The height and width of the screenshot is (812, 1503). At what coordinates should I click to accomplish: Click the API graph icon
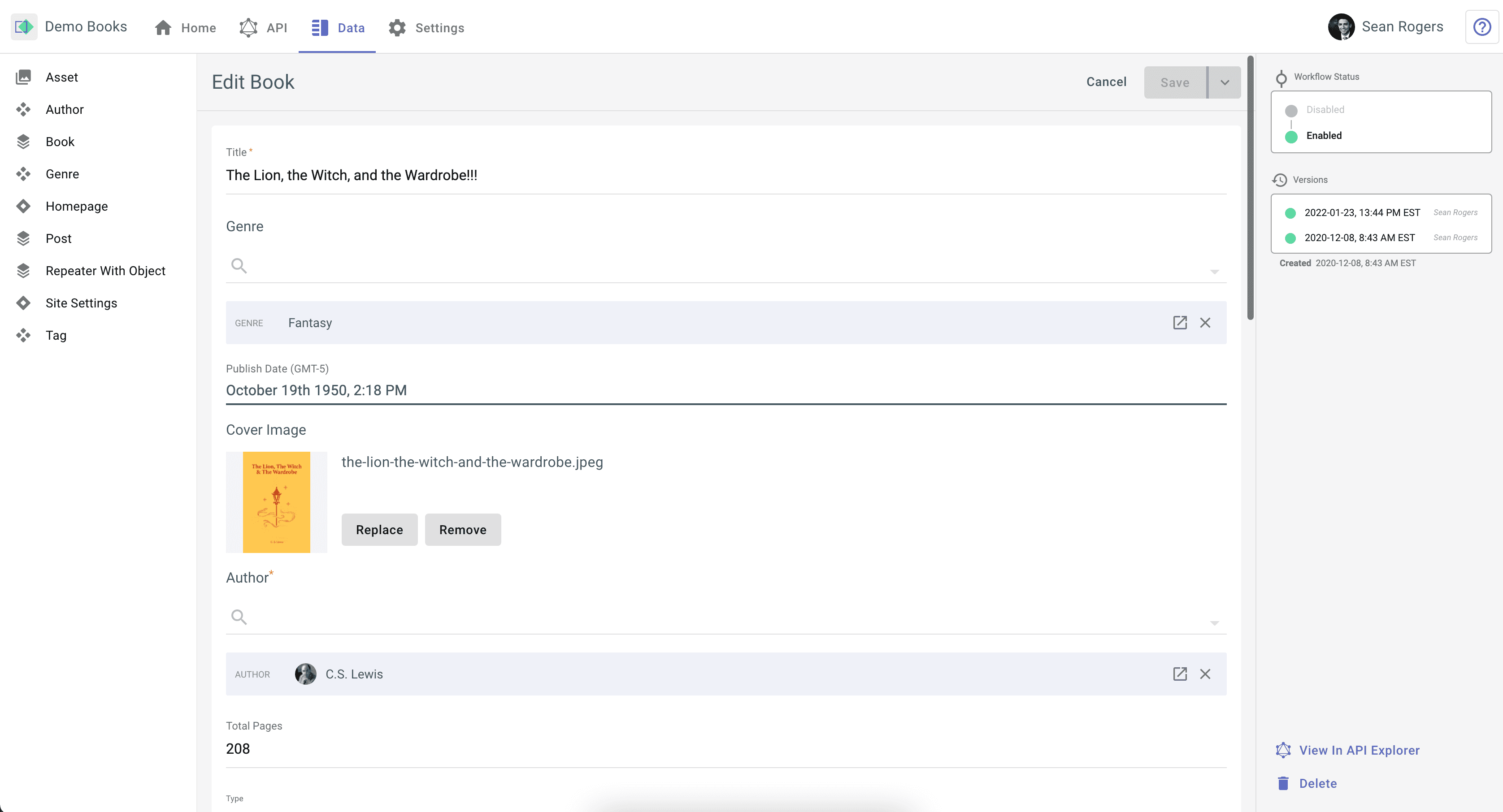248,27
